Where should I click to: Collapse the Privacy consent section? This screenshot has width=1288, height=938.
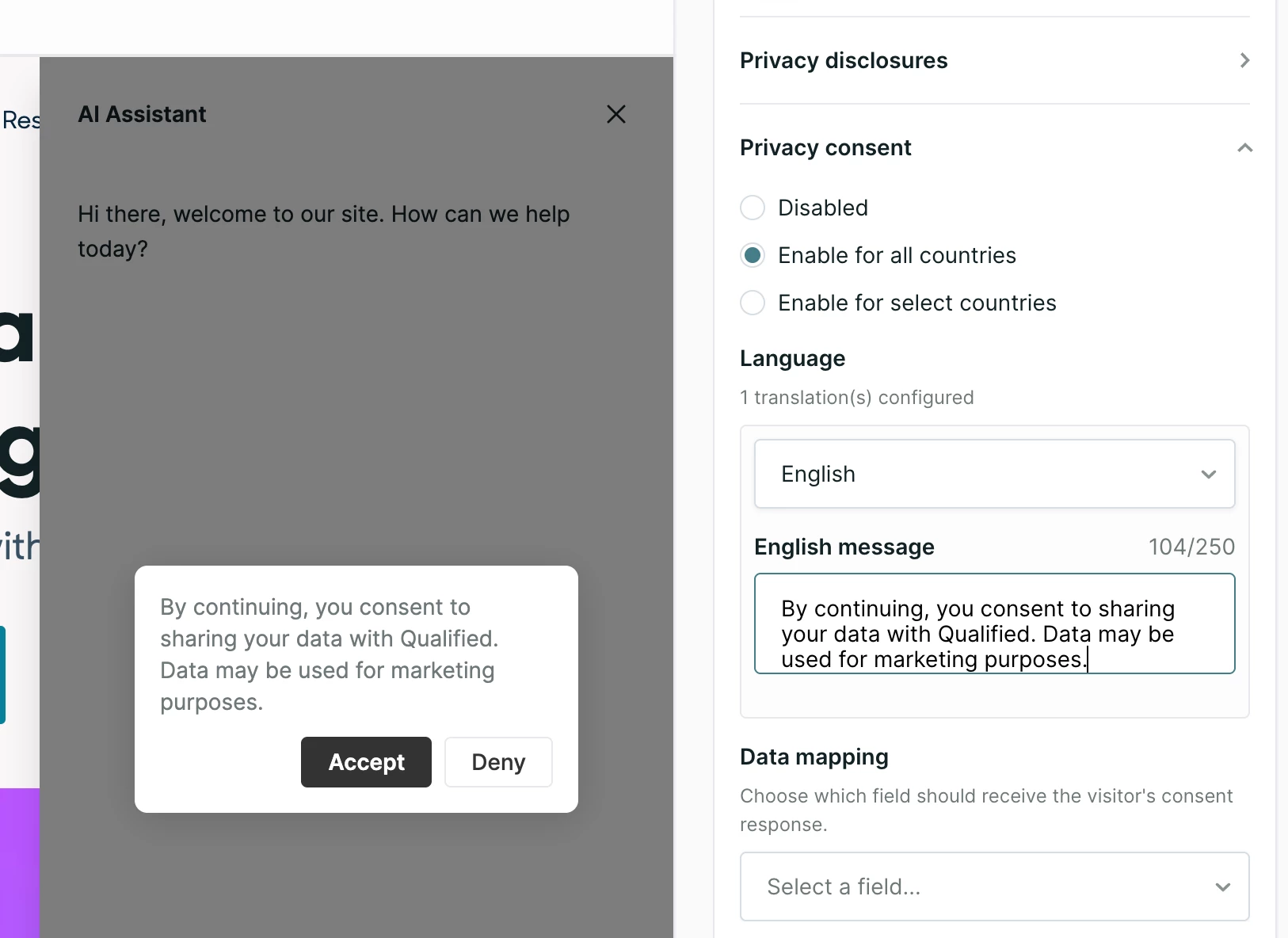click(1244, 147)
